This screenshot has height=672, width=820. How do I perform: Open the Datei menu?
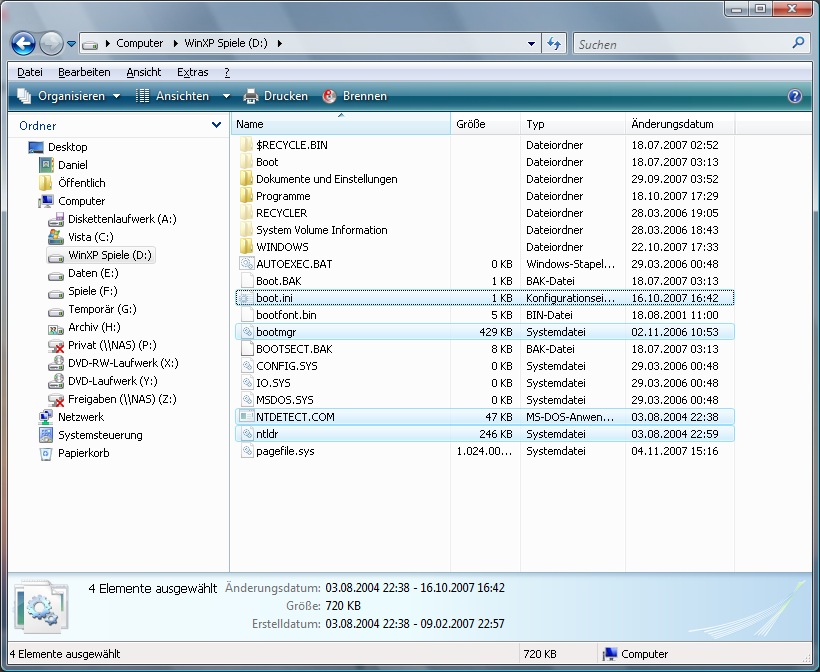click(x=30, y=72)
